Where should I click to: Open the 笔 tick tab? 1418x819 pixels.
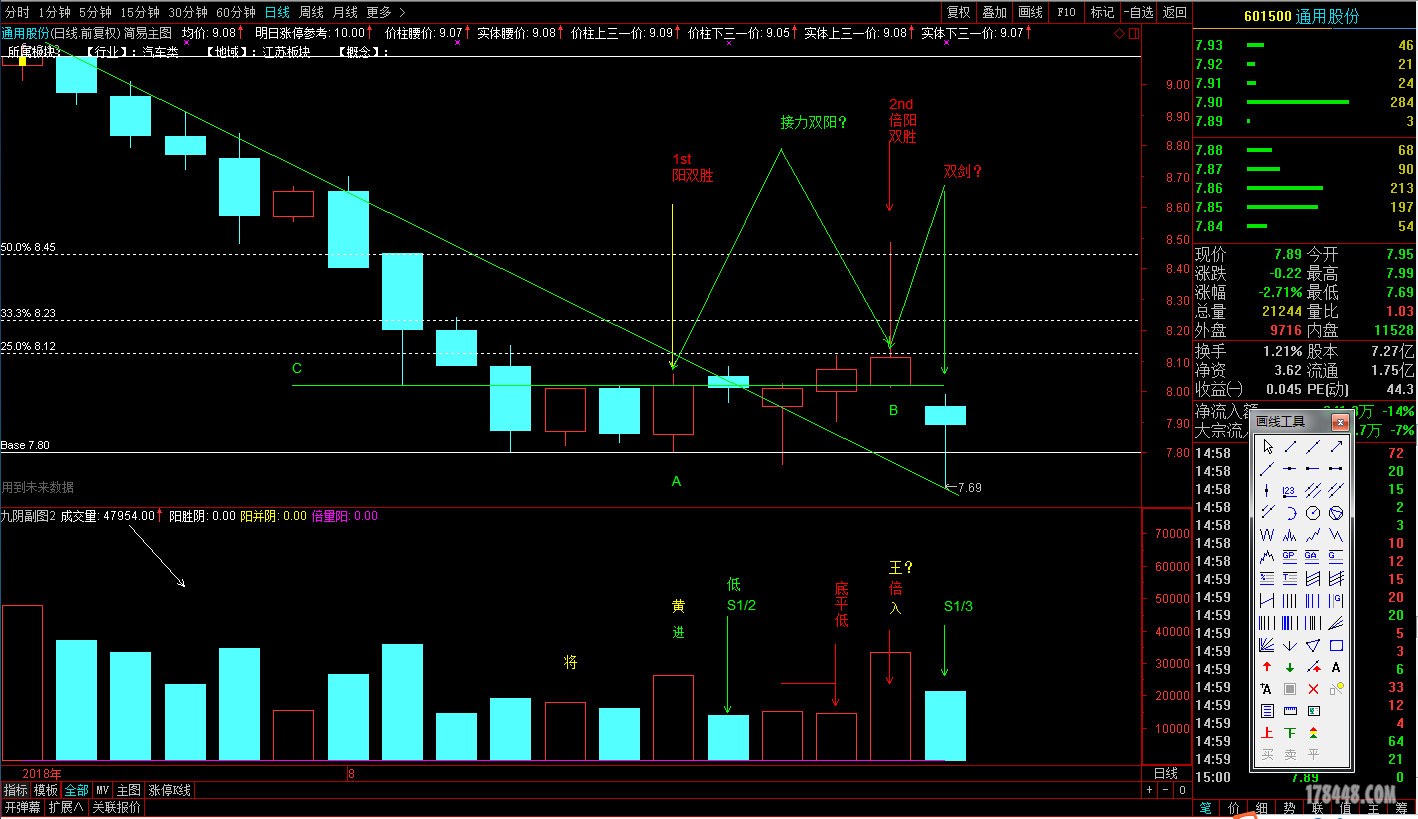[x=1206, y=807]
